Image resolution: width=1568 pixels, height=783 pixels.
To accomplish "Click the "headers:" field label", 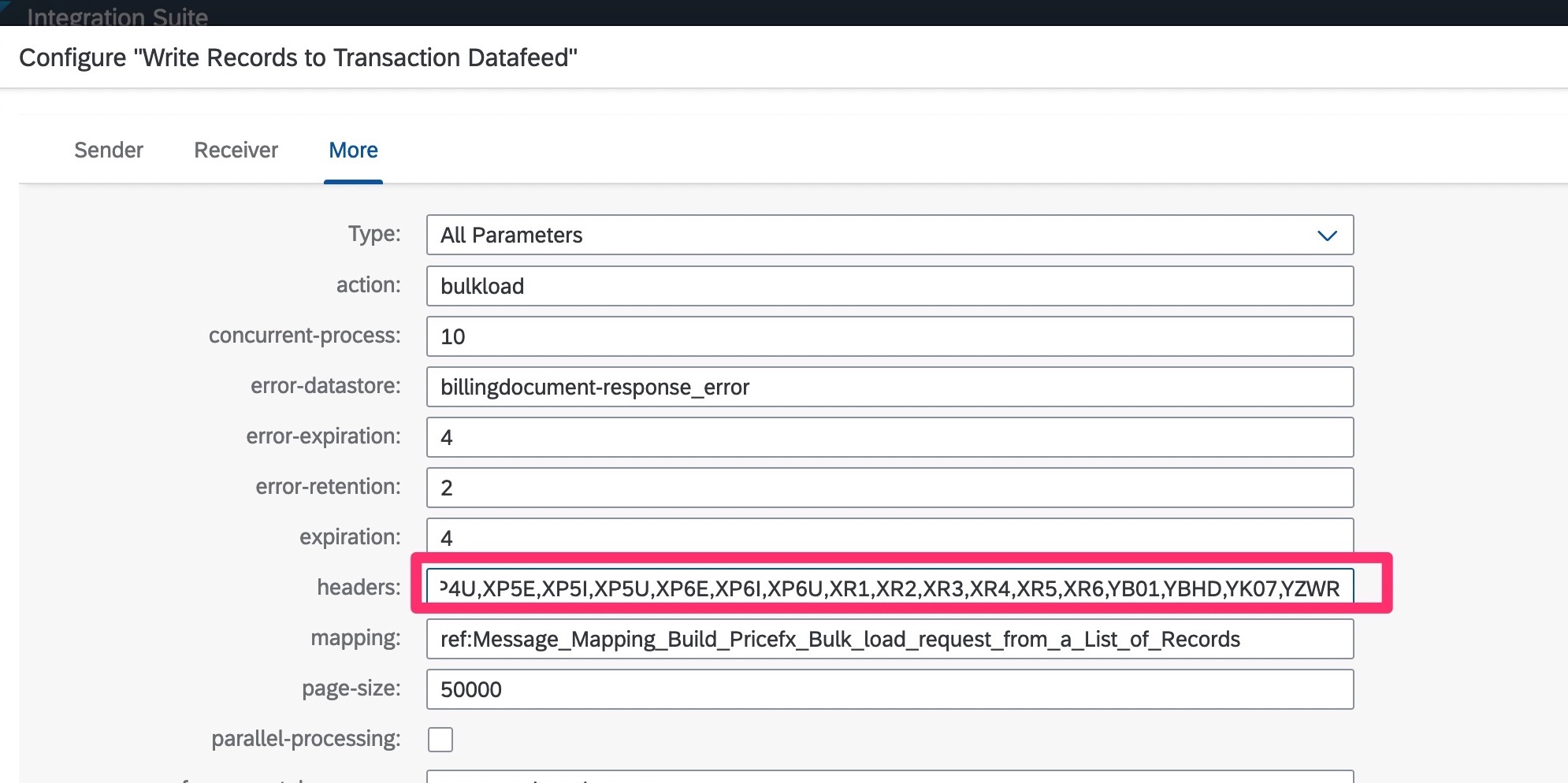I will point(359,588).
